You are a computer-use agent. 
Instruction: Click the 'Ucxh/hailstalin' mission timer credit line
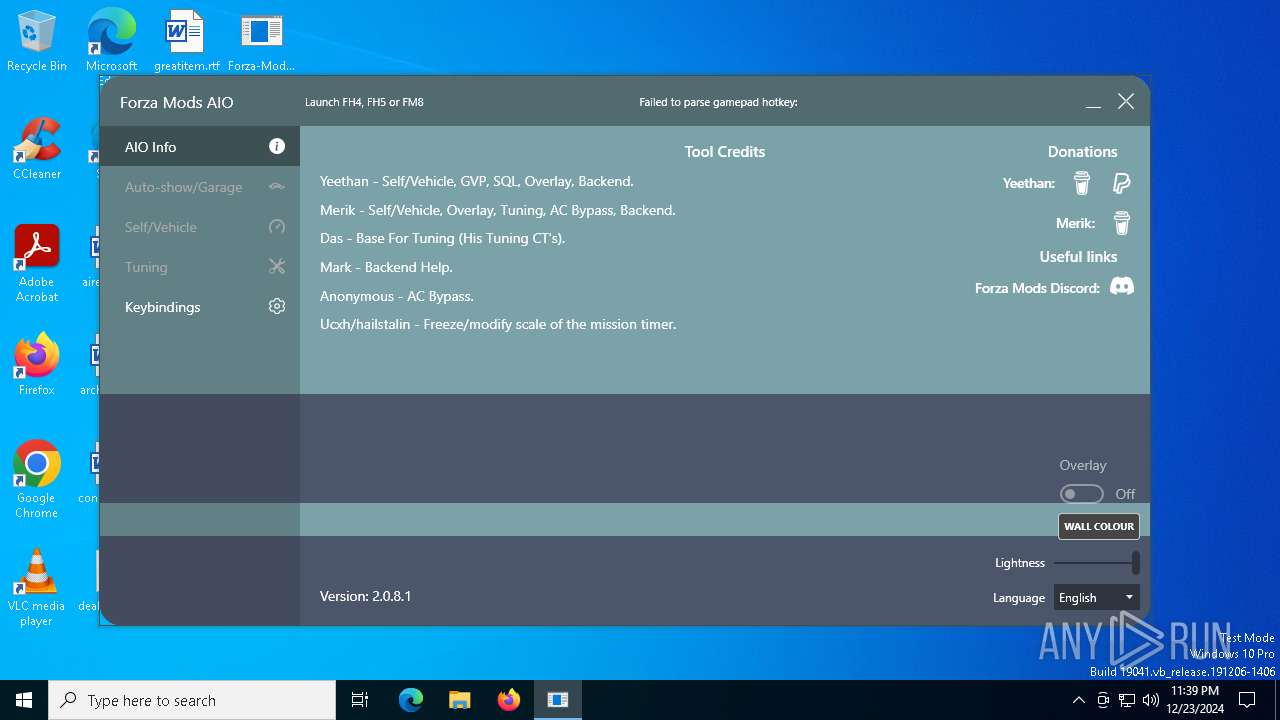498,324
